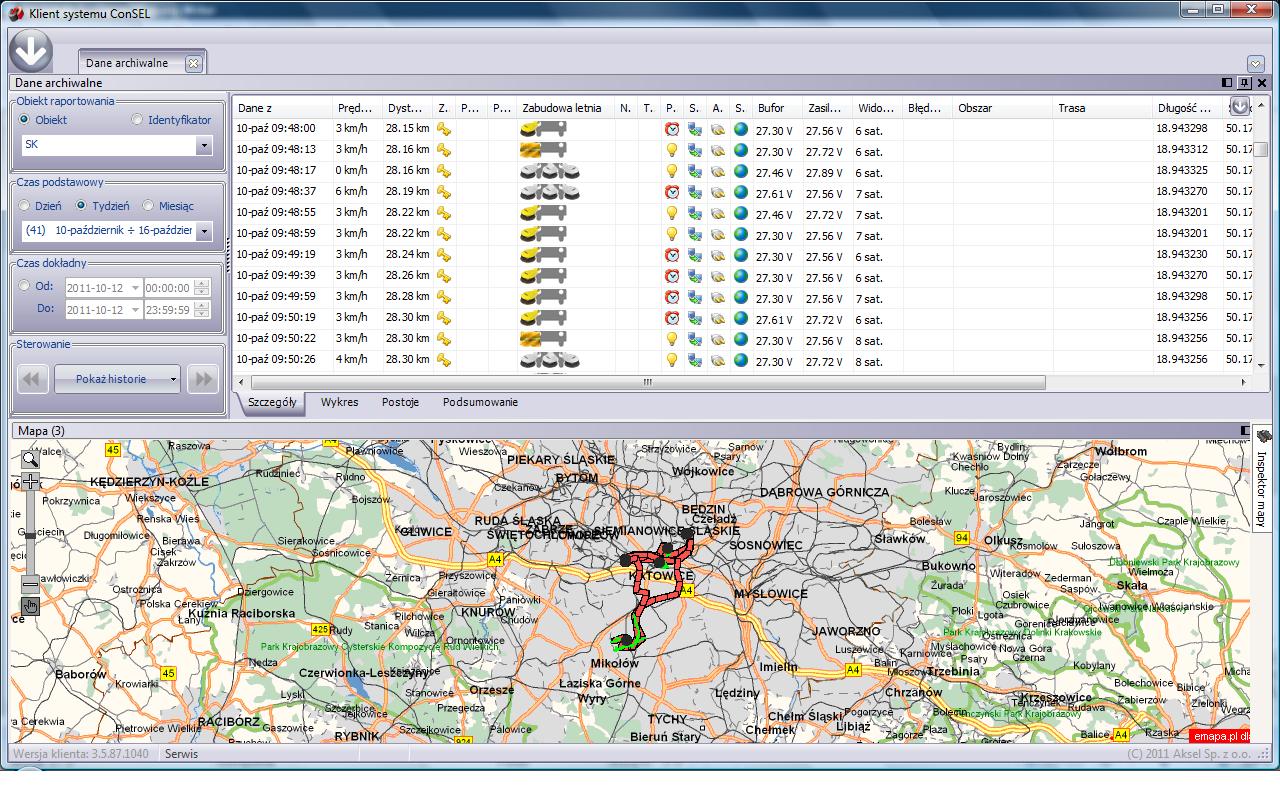
Task: Click the grid's blue down-arrow column button
Action: point(1239,107)
